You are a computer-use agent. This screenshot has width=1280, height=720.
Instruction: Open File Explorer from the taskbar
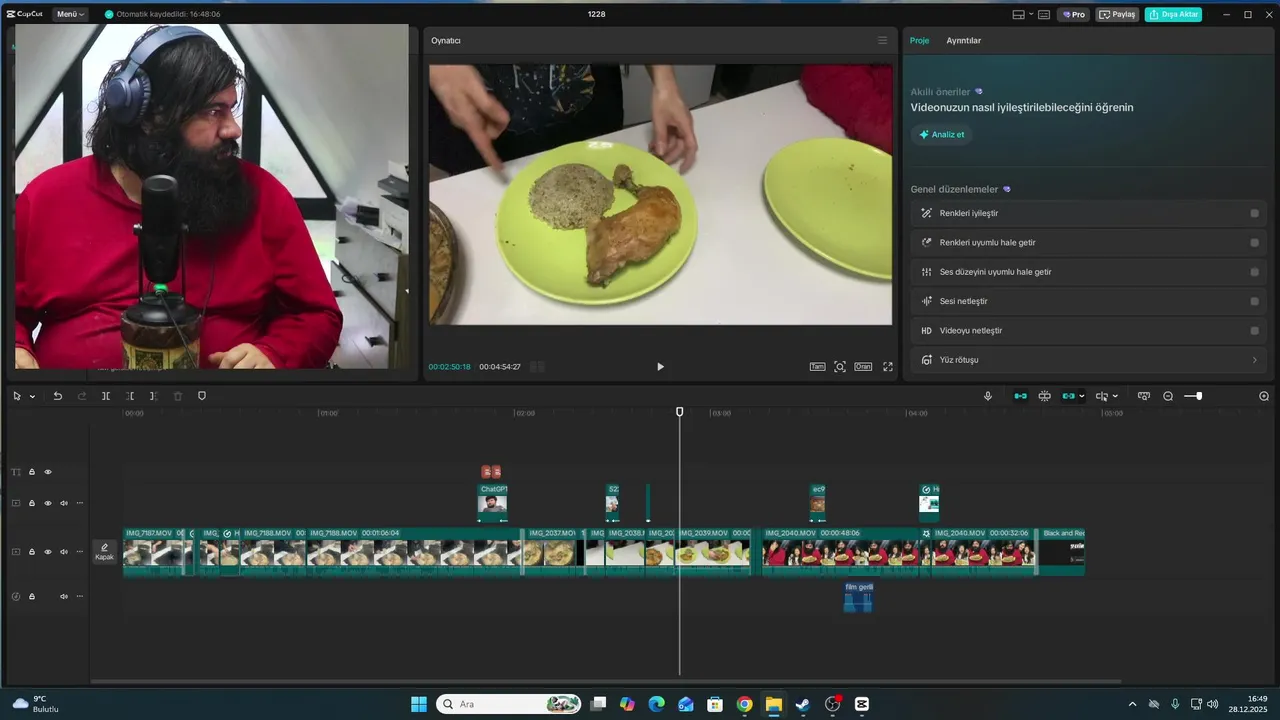point(773,704)
